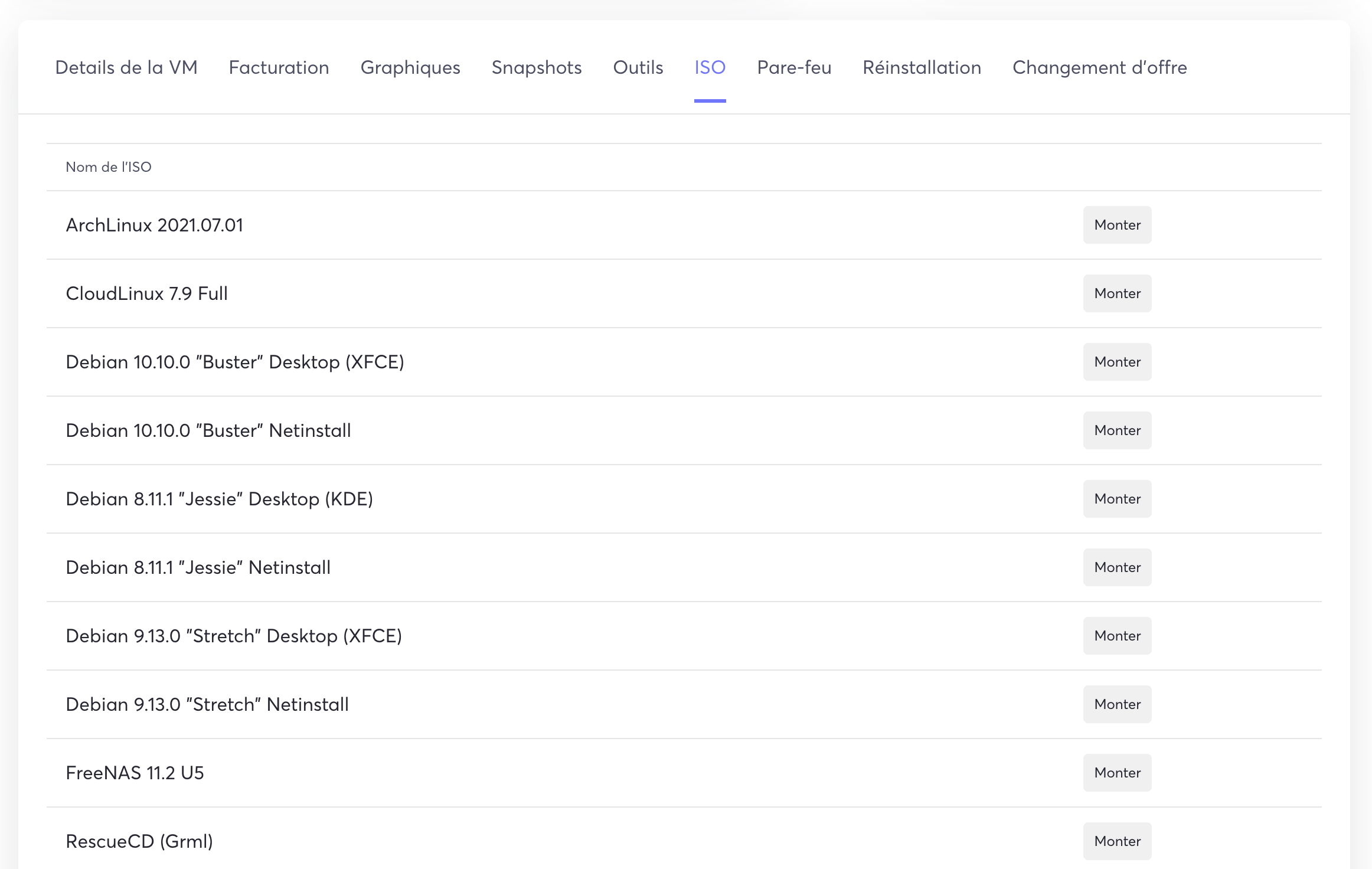The height and width of the screenshot is (869, 1372).
Task: Click Debian 8.11.1 "Jessie" Netinstall text
Action: pyautogui.click(x=198, y=567)
